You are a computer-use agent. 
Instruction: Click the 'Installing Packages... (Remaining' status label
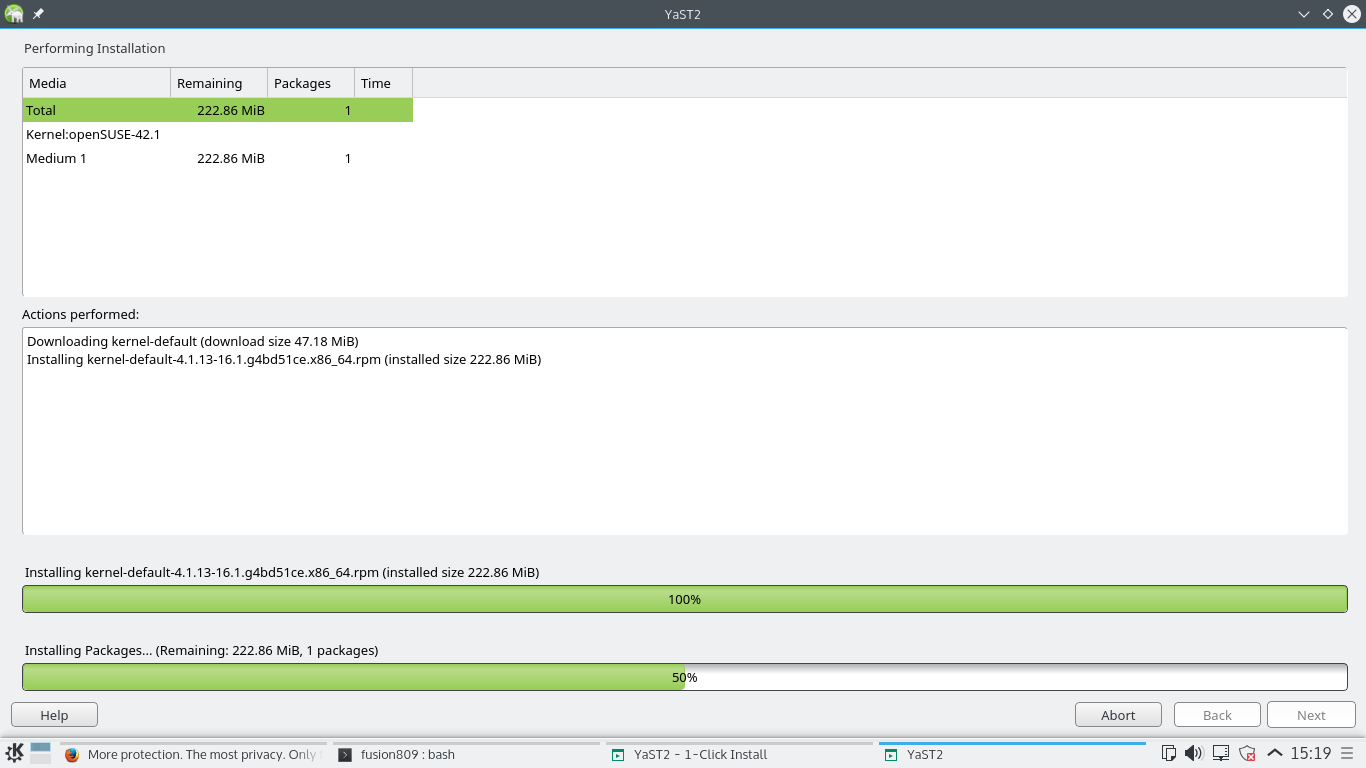(x=201, y=650)
